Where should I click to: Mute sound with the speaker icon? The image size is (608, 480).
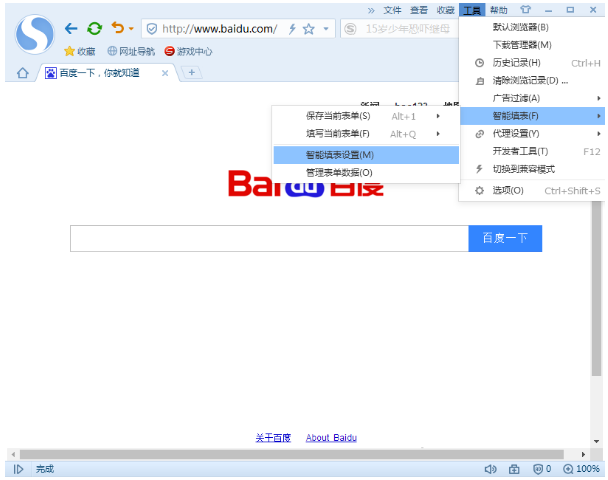click(490, 470)
